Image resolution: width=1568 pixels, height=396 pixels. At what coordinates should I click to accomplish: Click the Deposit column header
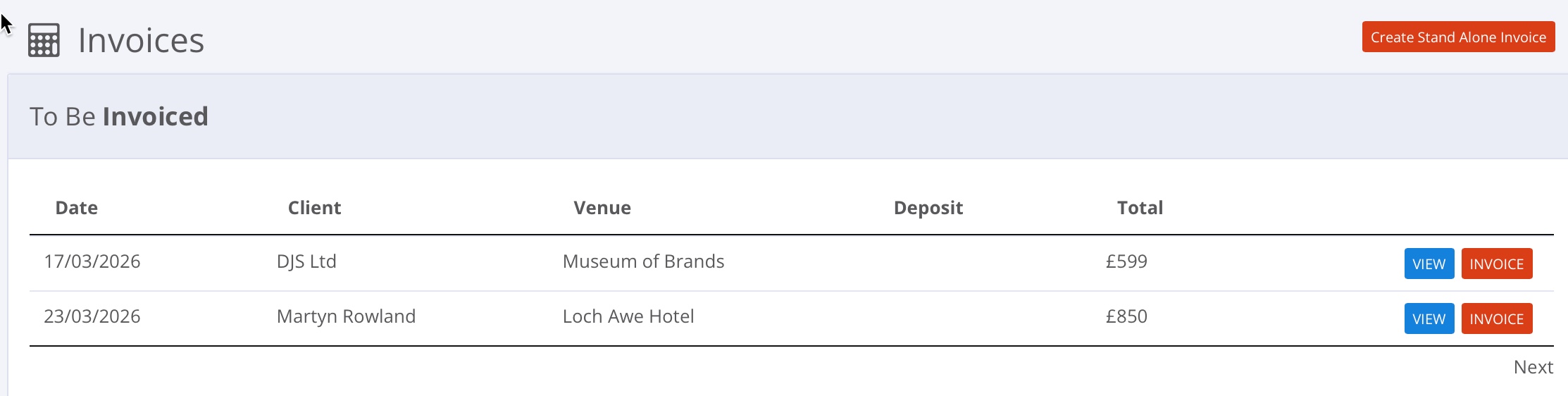pos(928,208)
